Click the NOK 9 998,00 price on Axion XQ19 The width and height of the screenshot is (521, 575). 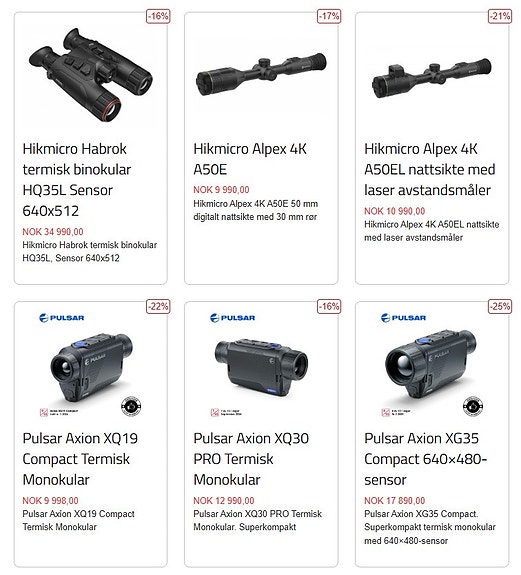point(50,501)
